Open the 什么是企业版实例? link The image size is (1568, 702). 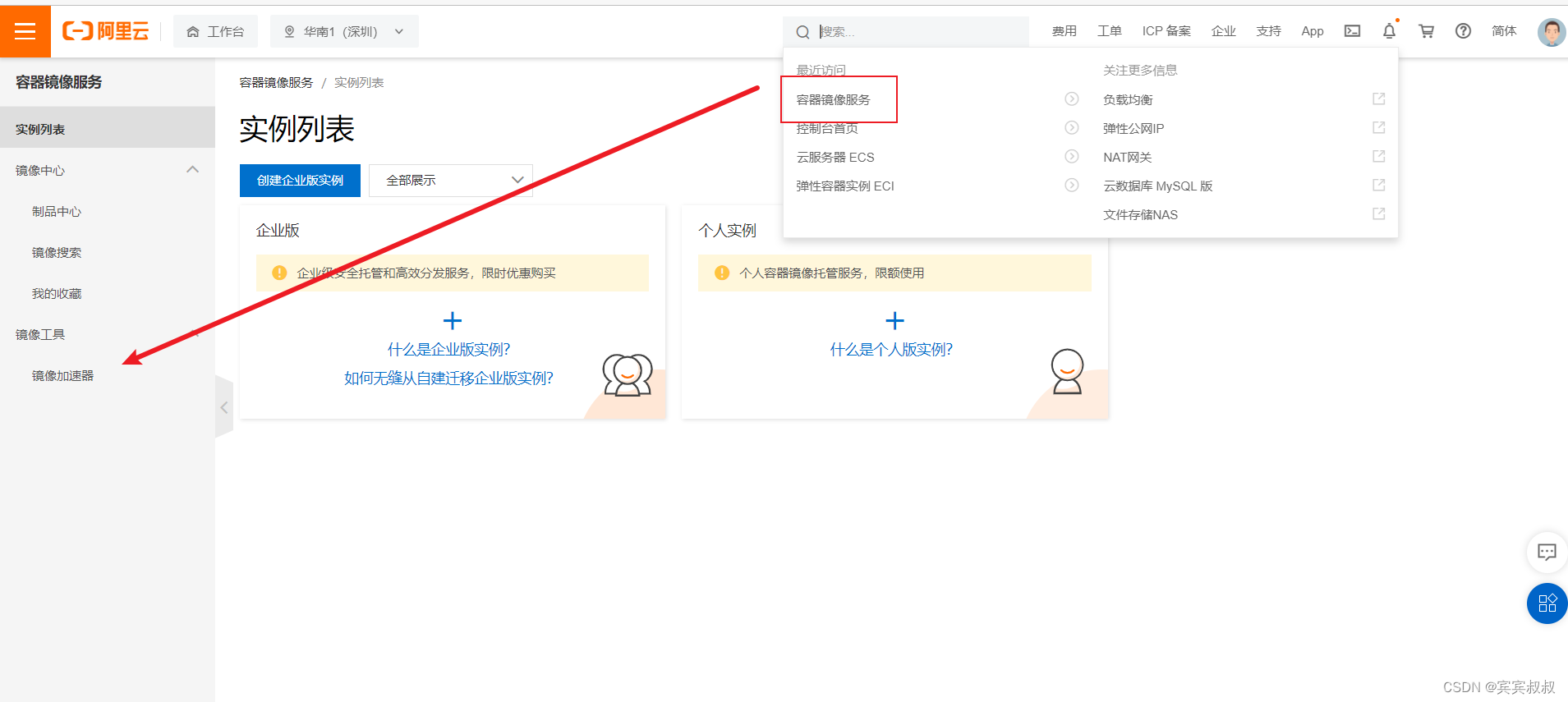click(x=448, y=349)
